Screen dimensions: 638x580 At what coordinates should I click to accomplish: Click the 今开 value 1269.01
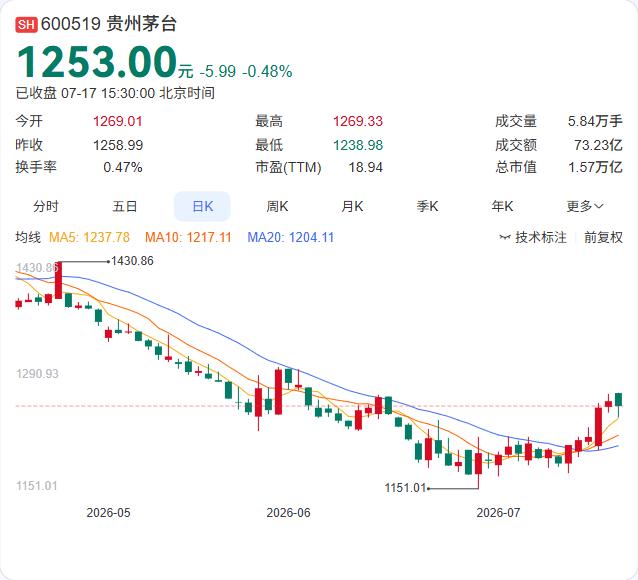click(x=118, y=121)
